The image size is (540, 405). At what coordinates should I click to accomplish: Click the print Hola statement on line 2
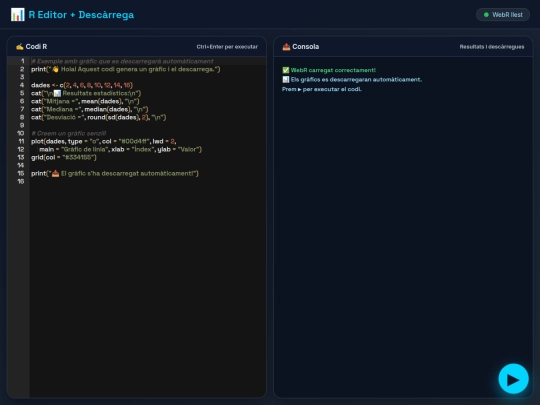point(125,69)
